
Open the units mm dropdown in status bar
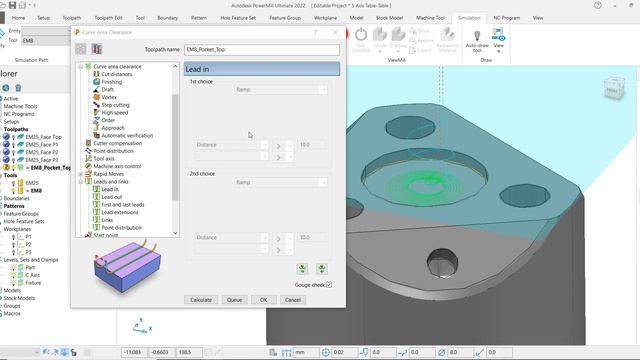[x=306, y=352]
